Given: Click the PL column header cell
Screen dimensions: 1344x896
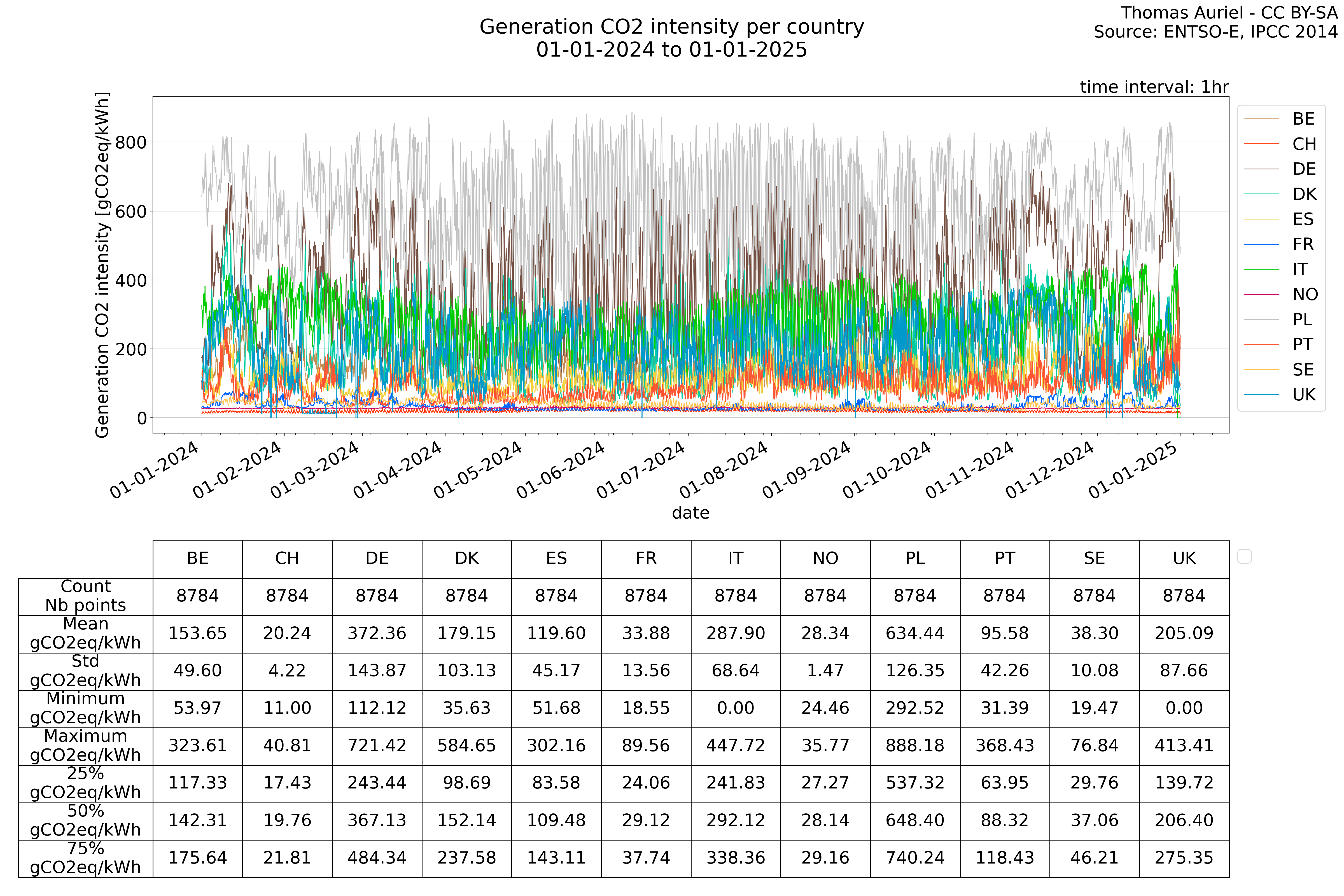Looking at the screenshot, I should (x=914, y=559).
